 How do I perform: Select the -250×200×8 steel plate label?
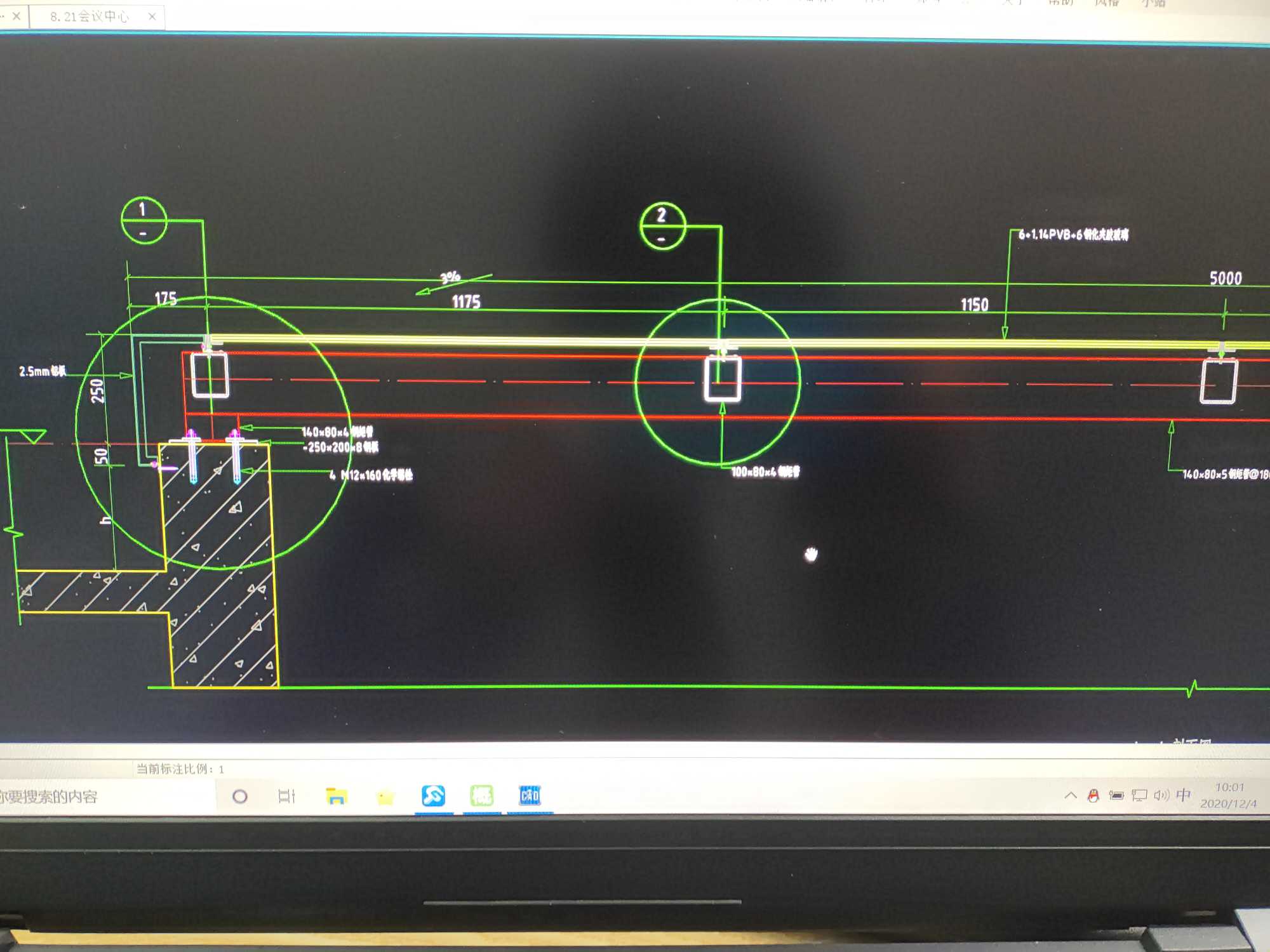[x=341, y=447]
